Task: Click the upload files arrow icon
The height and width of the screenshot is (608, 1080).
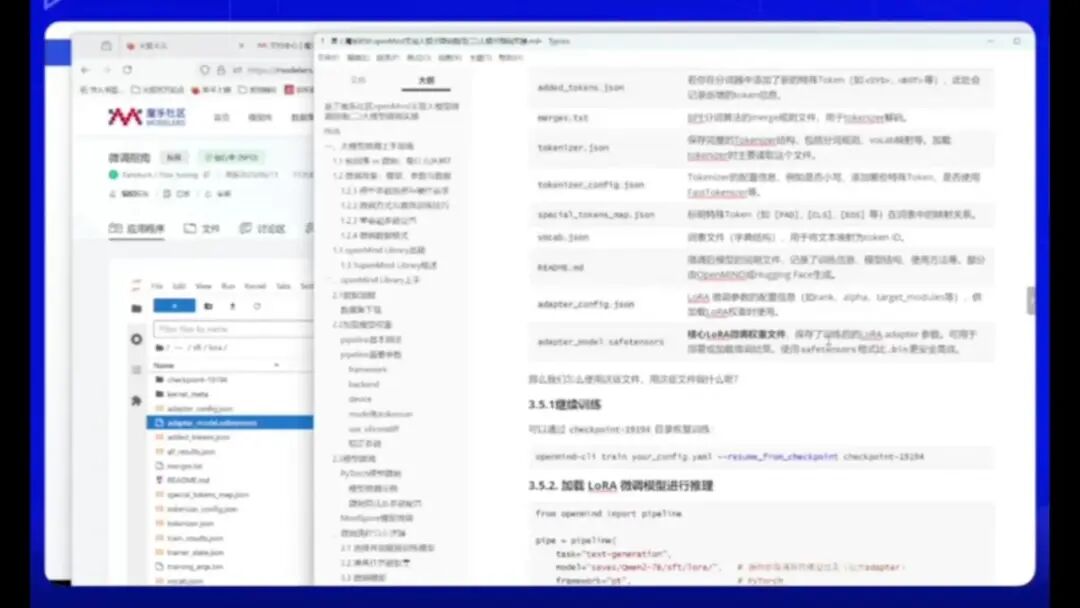Action: point(233,306)
